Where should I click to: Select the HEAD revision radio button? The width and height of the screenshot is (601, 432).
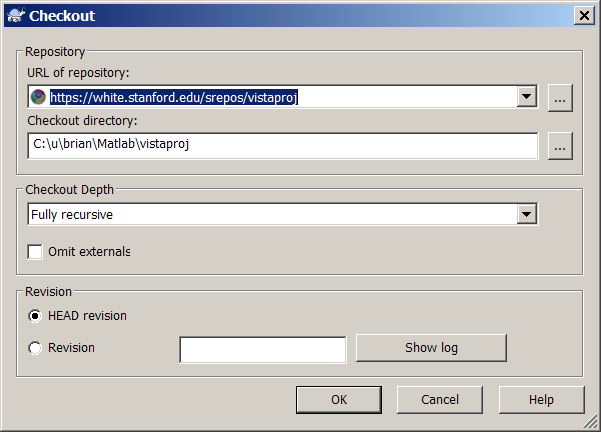coord(36,316)
